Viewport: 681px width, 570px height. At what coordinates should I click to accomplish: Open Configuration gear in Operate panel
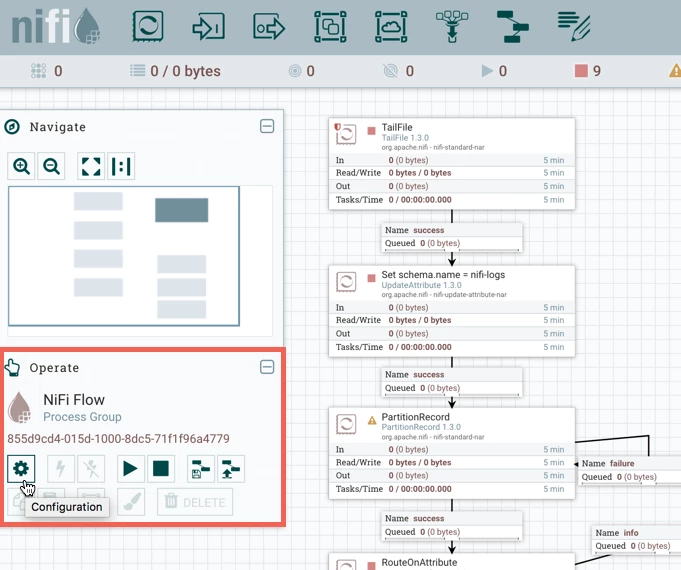point(21,469)
